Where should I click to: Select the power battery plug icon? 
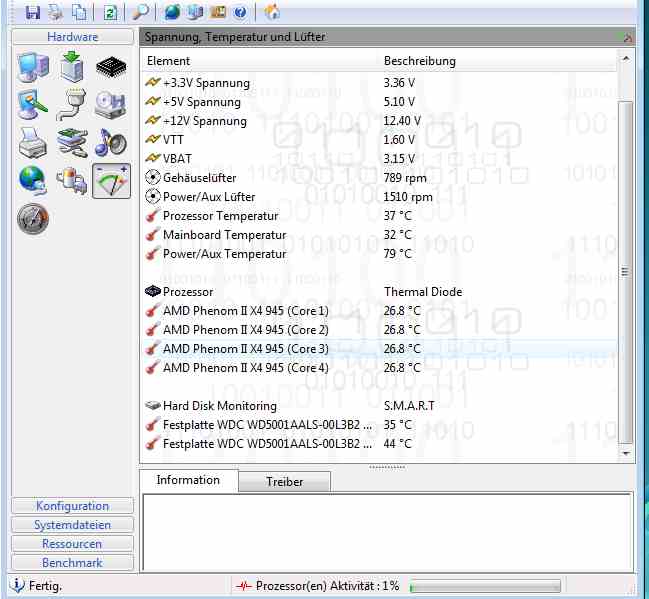click(72, 180)
